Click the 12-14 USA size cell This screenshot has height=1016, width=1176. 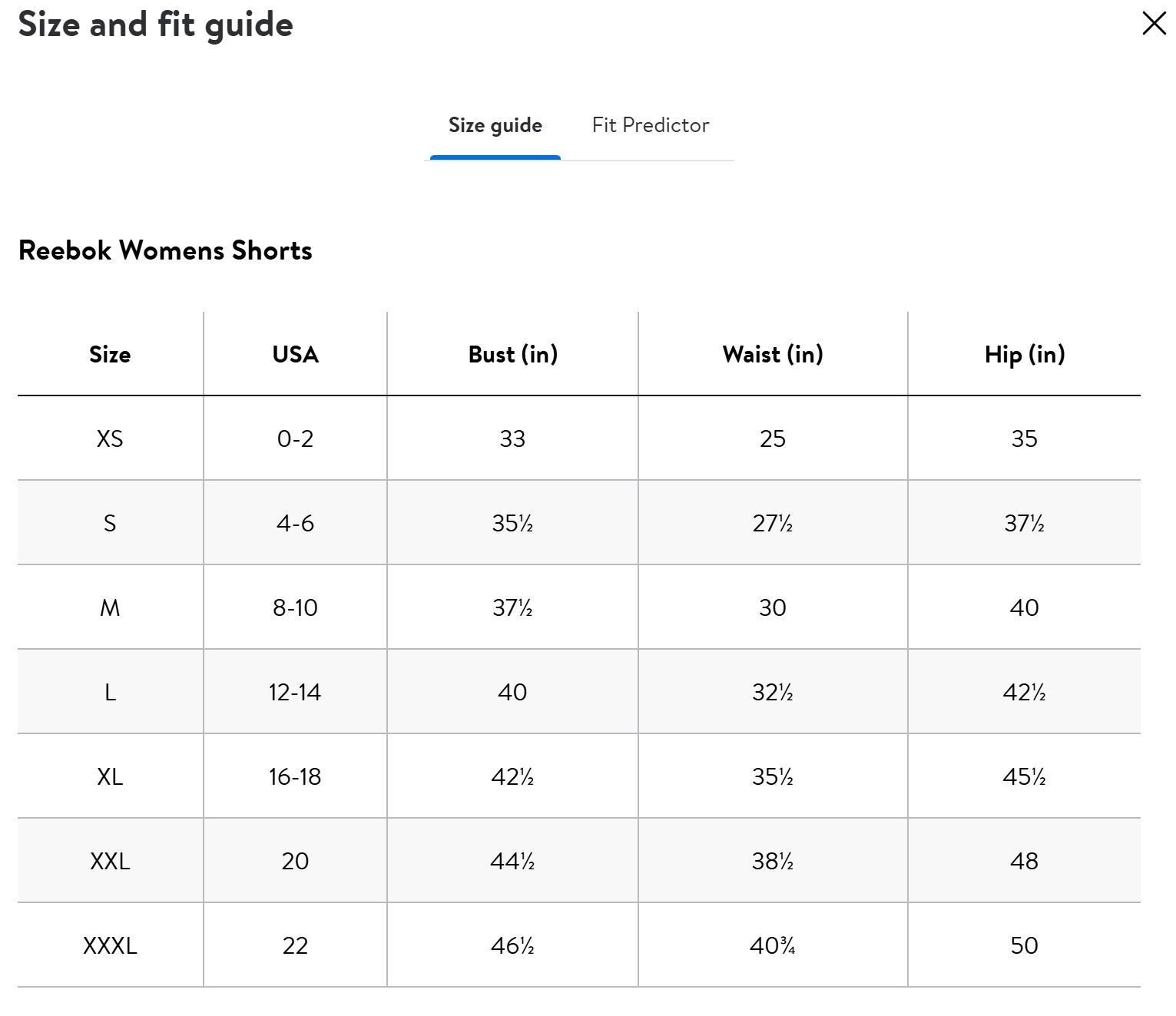pyautogui.click(x=295, y=692)
